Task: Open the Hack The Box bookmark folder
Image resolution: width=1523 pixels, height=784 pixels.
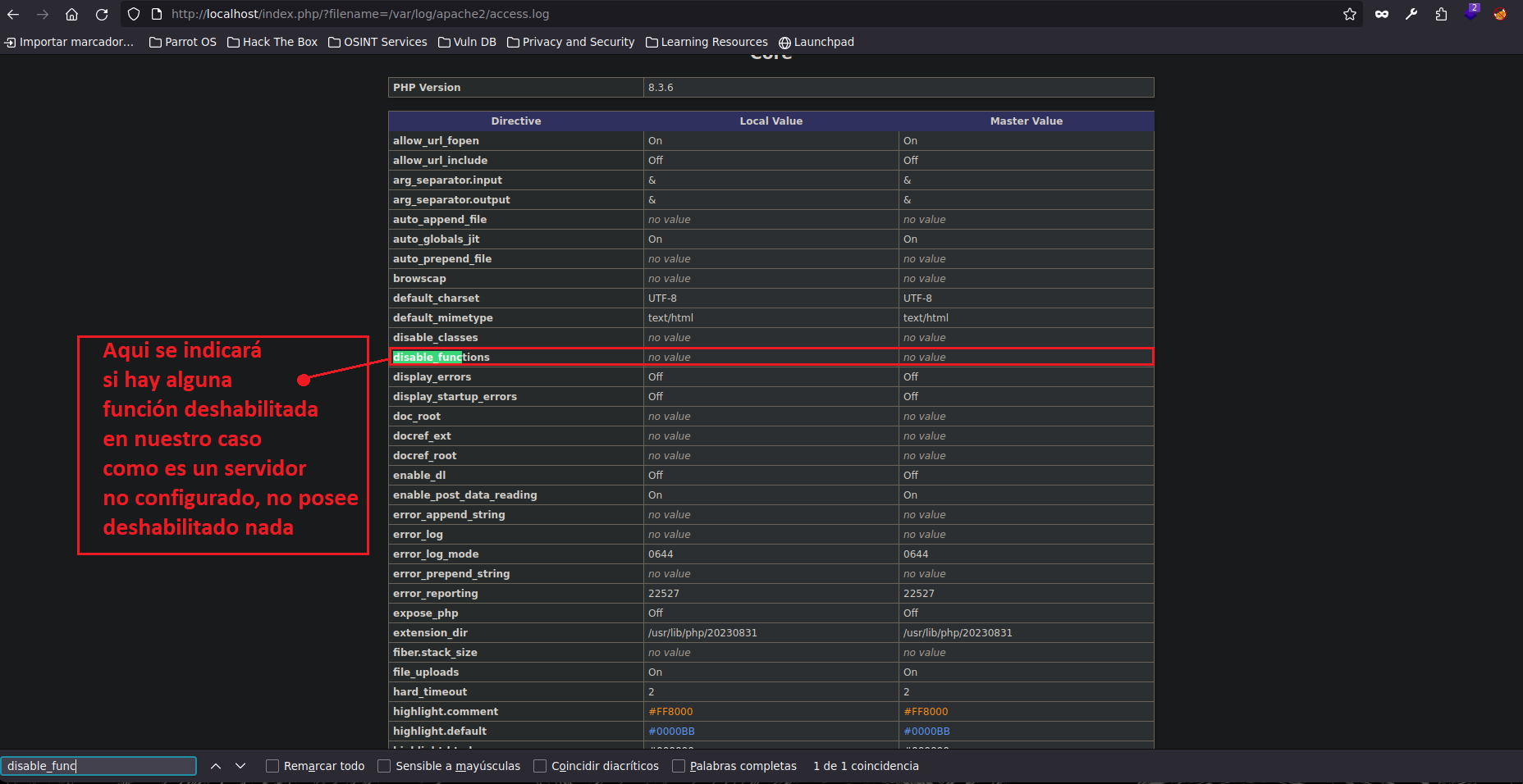Action: tap(272, 42)
